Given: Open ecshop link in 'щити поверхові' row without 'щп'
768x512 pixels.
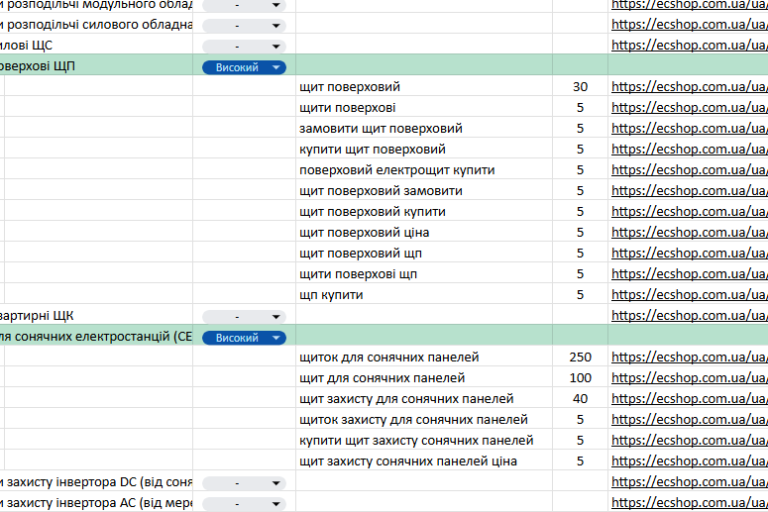Looking at the screenshot, I should pos(689,107).
